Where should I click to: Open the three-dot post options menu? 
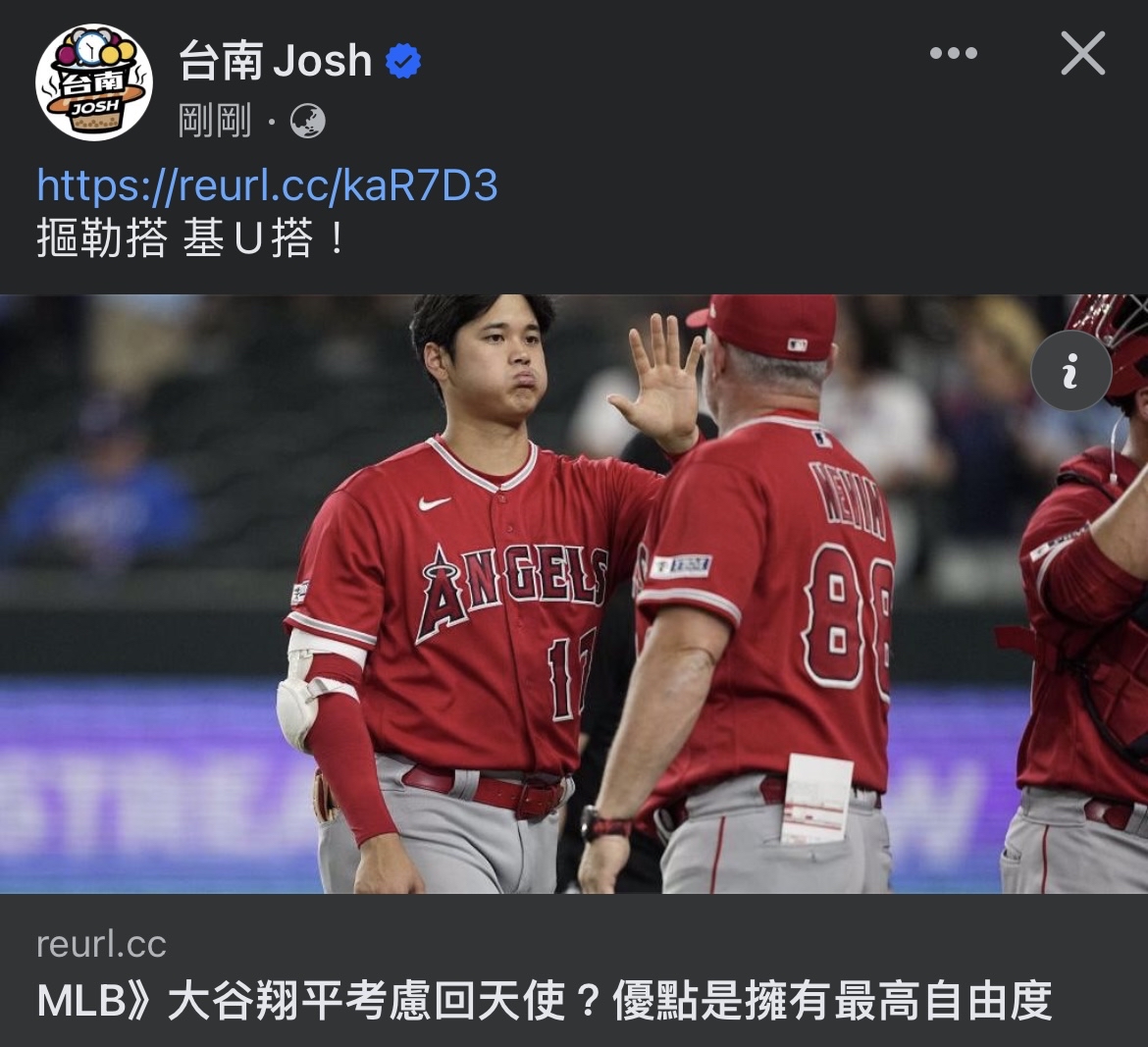[x=954, y=53]
